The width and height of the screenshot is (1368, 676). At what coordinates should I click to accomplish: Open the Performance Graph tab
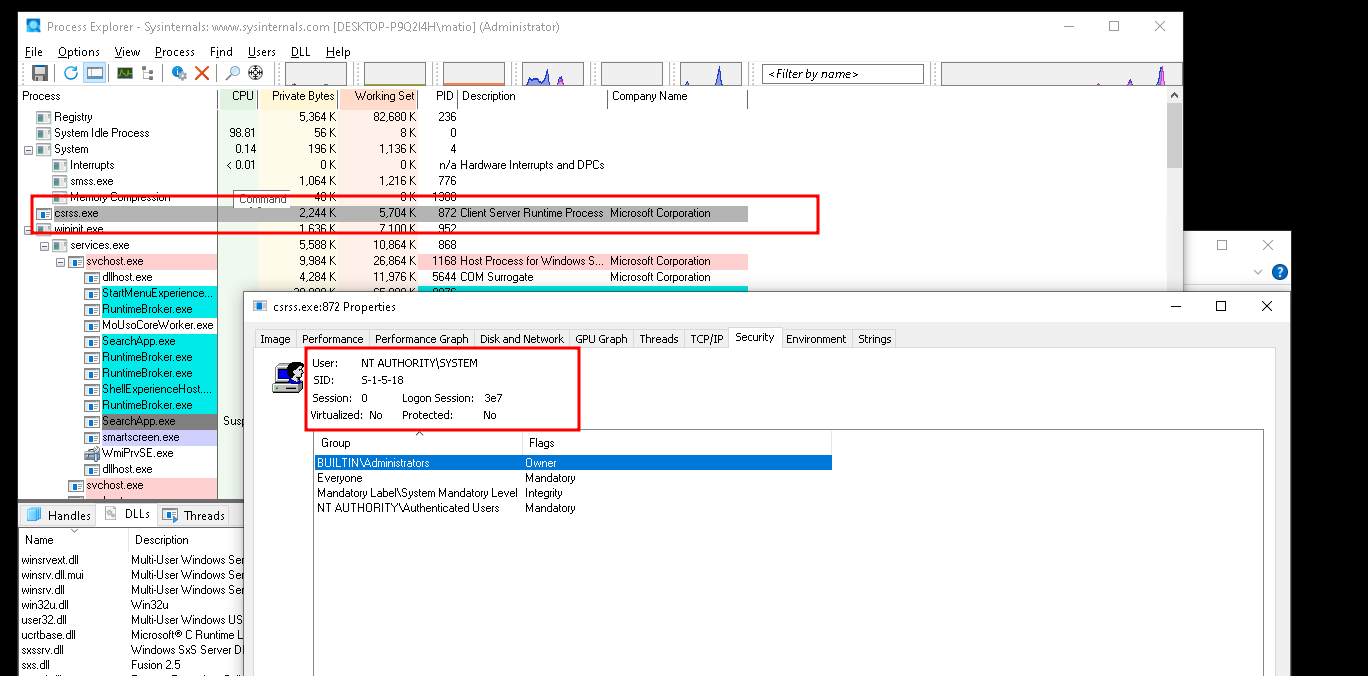pyautogui.click(x=421, y=339)
